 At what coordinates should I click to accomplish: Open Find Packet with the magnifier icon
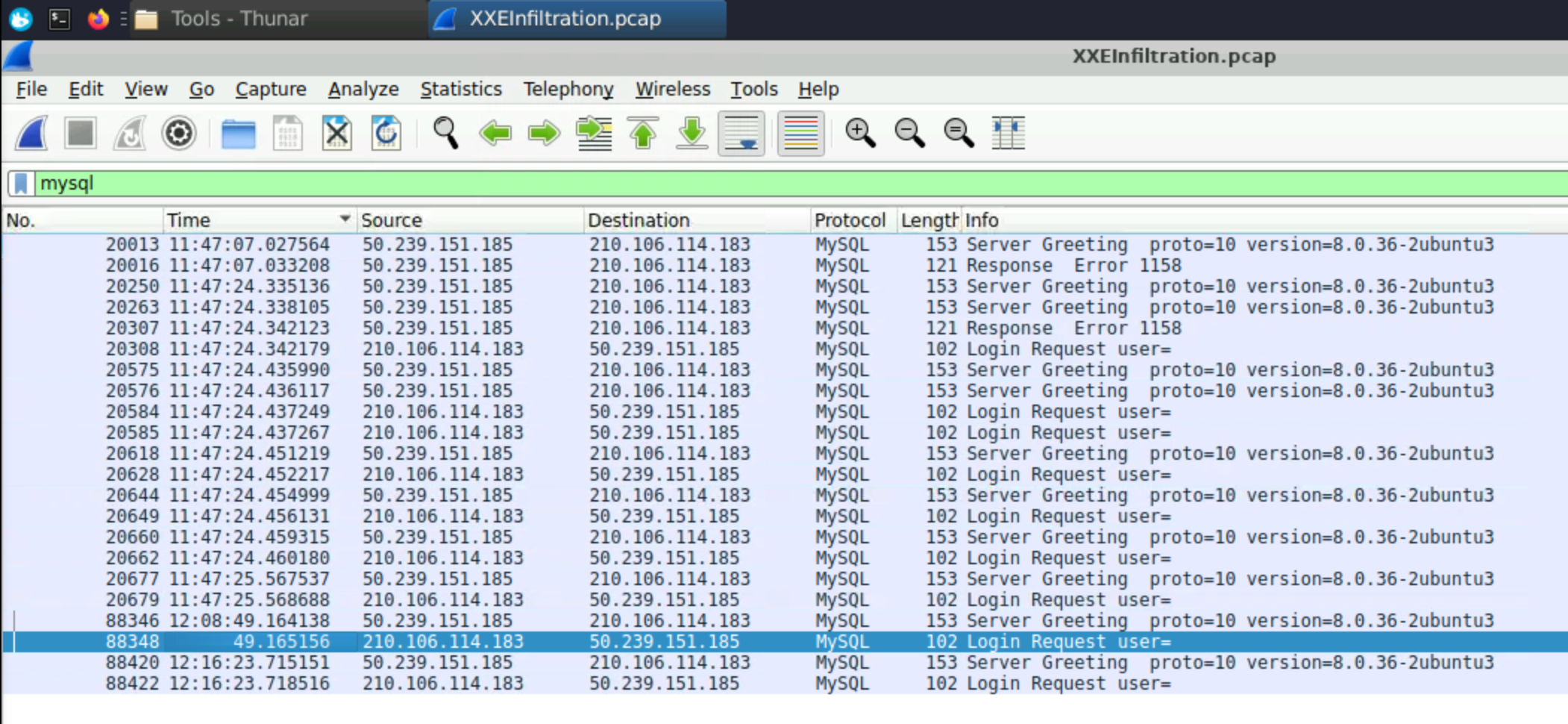pyautogui.click(x=446, y=134)
